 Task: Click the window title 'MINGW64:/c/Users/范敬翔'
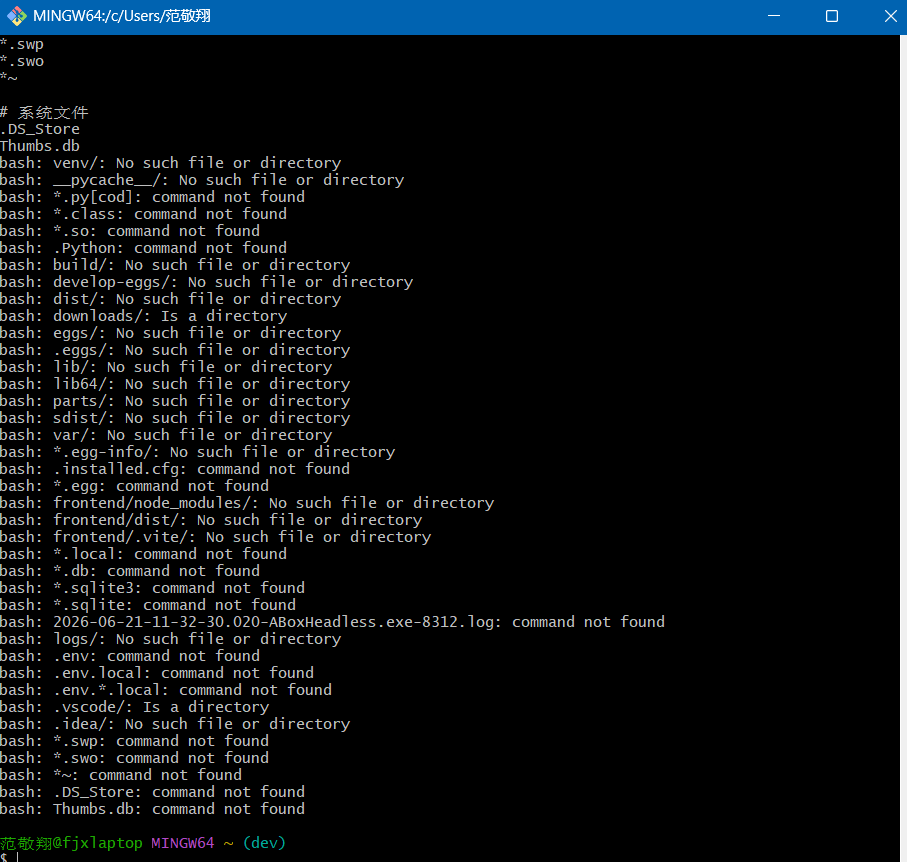point(122,16)
